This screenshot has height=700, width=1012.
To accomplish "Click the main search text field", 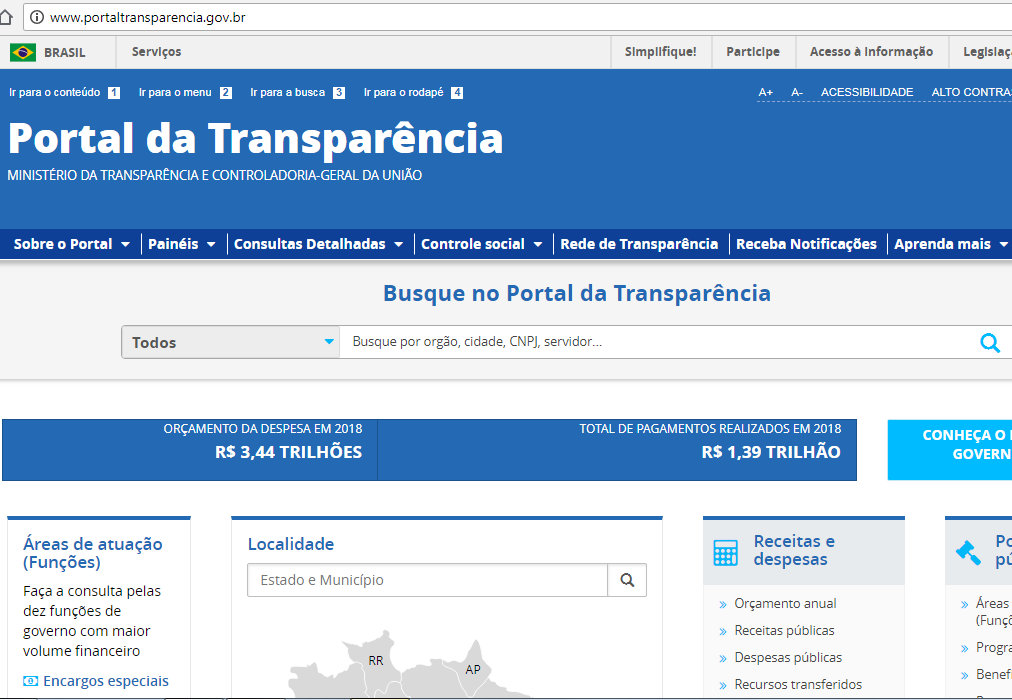I will point(658,342).
